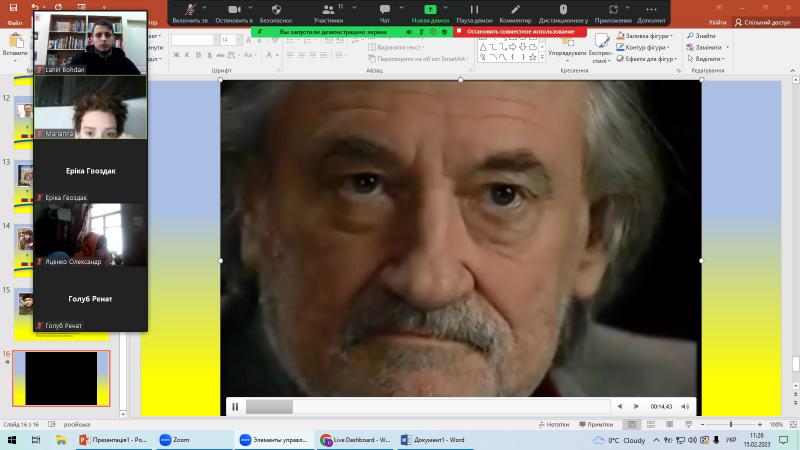Open Arrange (Упорядкувати) menu

(566, 48)
